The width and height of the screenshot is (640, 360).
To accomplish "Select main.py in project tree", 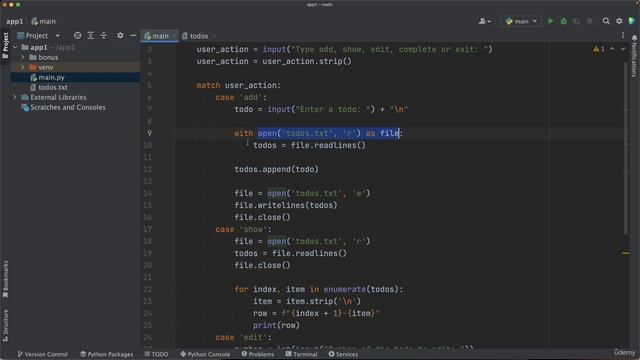I will pyautogui.click(x=51, y=77).
